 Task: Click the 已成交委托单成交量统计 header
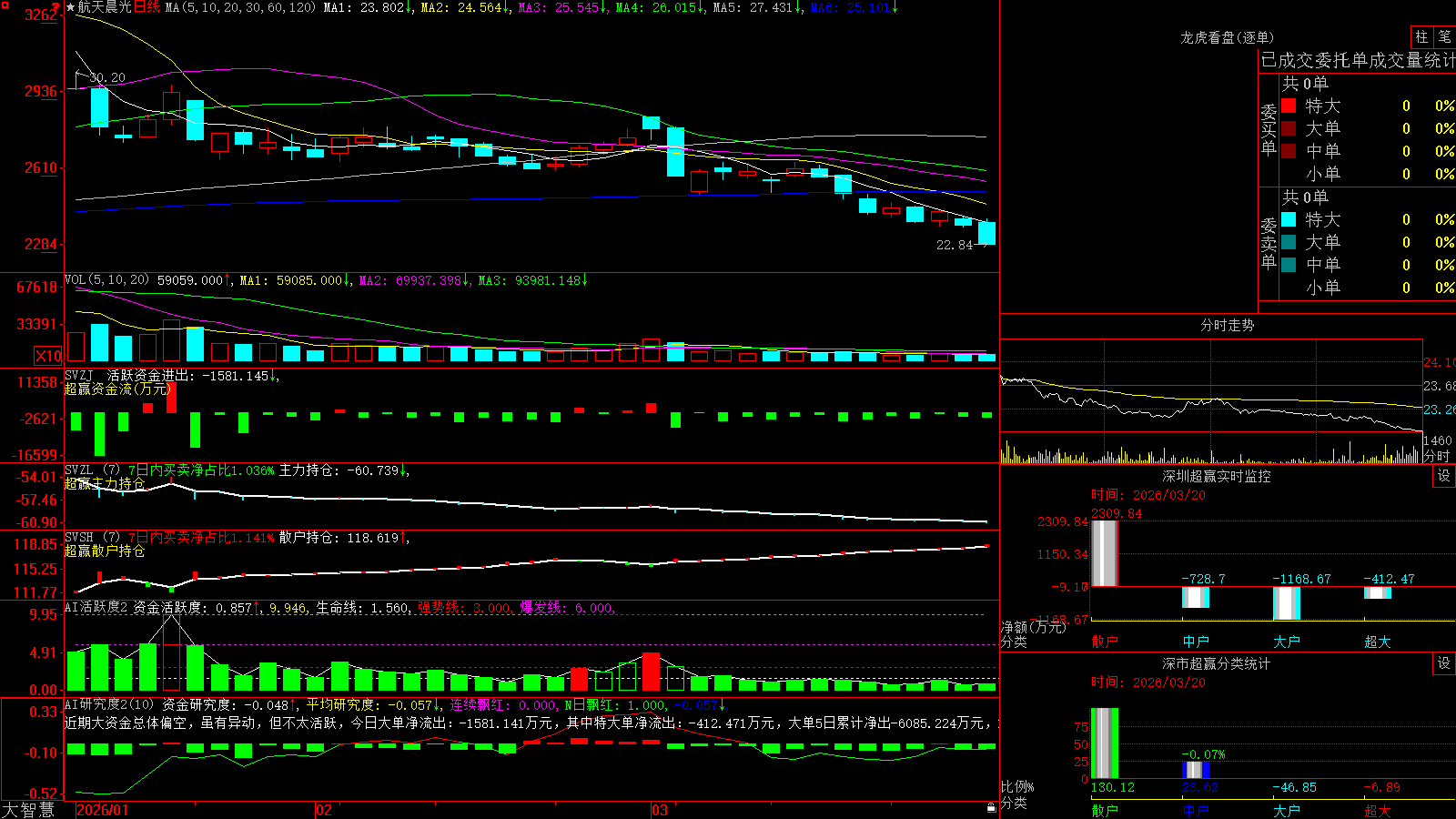pos(1358,60)
